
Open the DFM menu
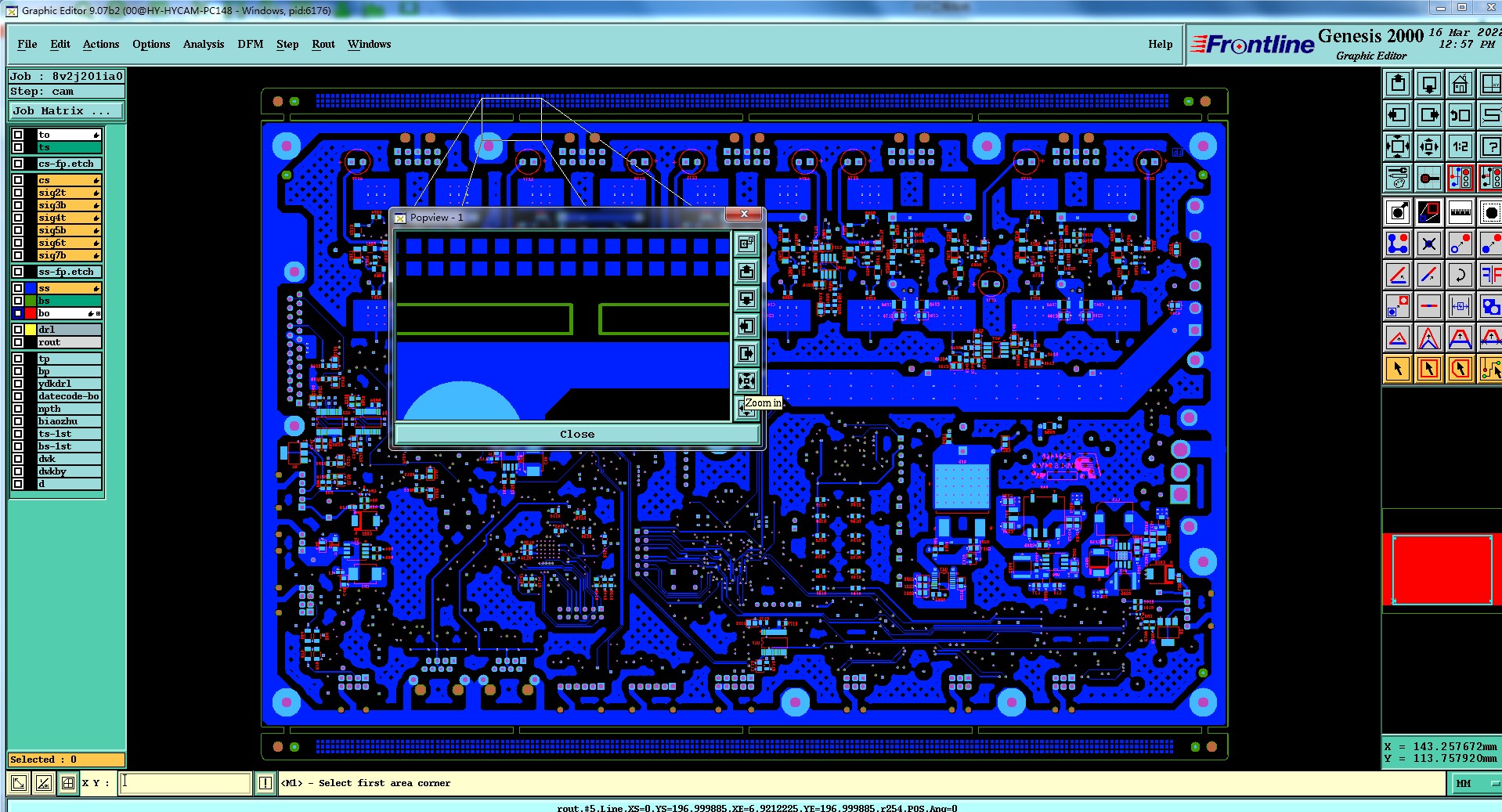pos(251,44)
